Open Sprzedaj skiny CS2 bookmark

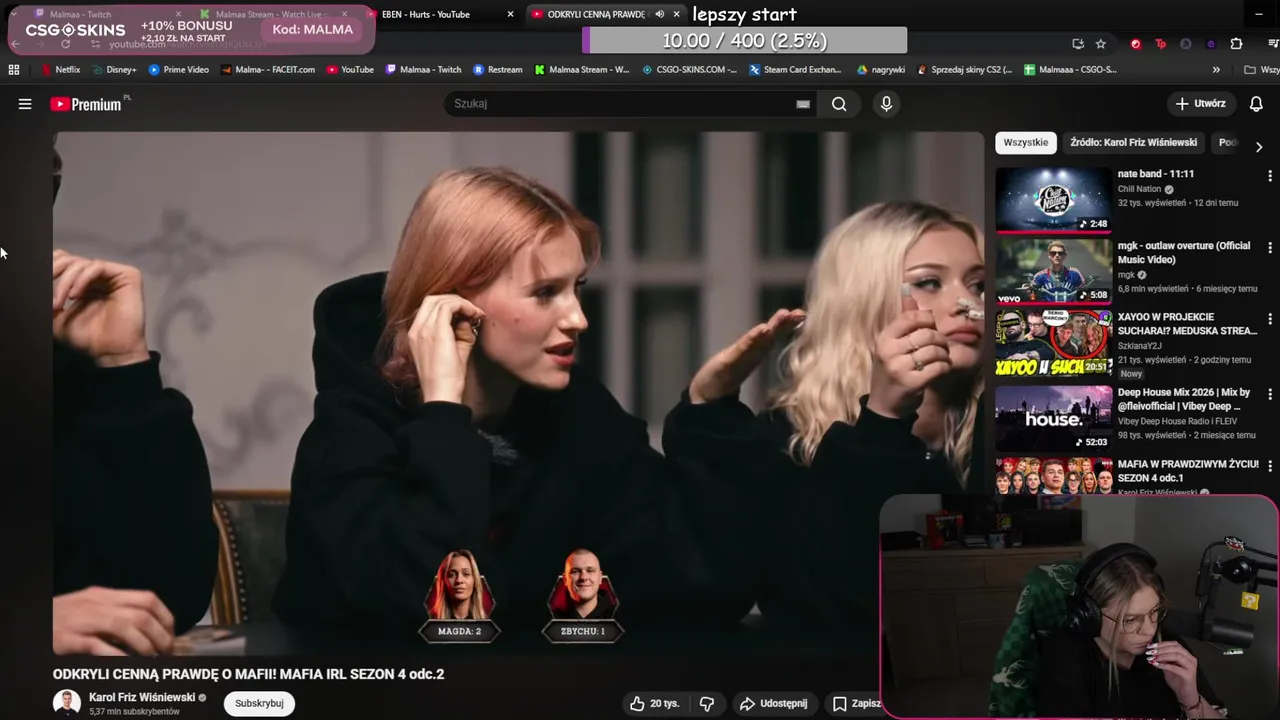click(x=964, y=70)
